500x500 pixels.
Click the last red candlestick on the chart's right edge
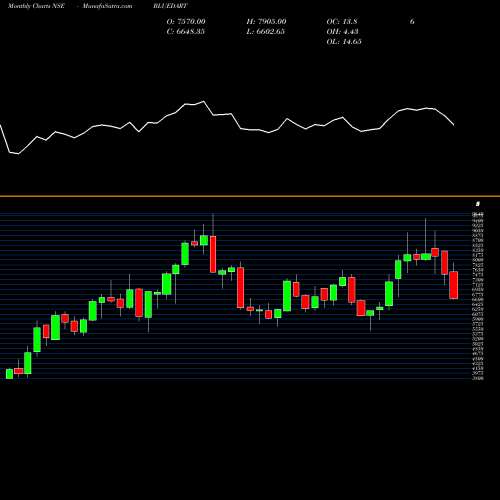pyautogui.click(x=454, y=285)
